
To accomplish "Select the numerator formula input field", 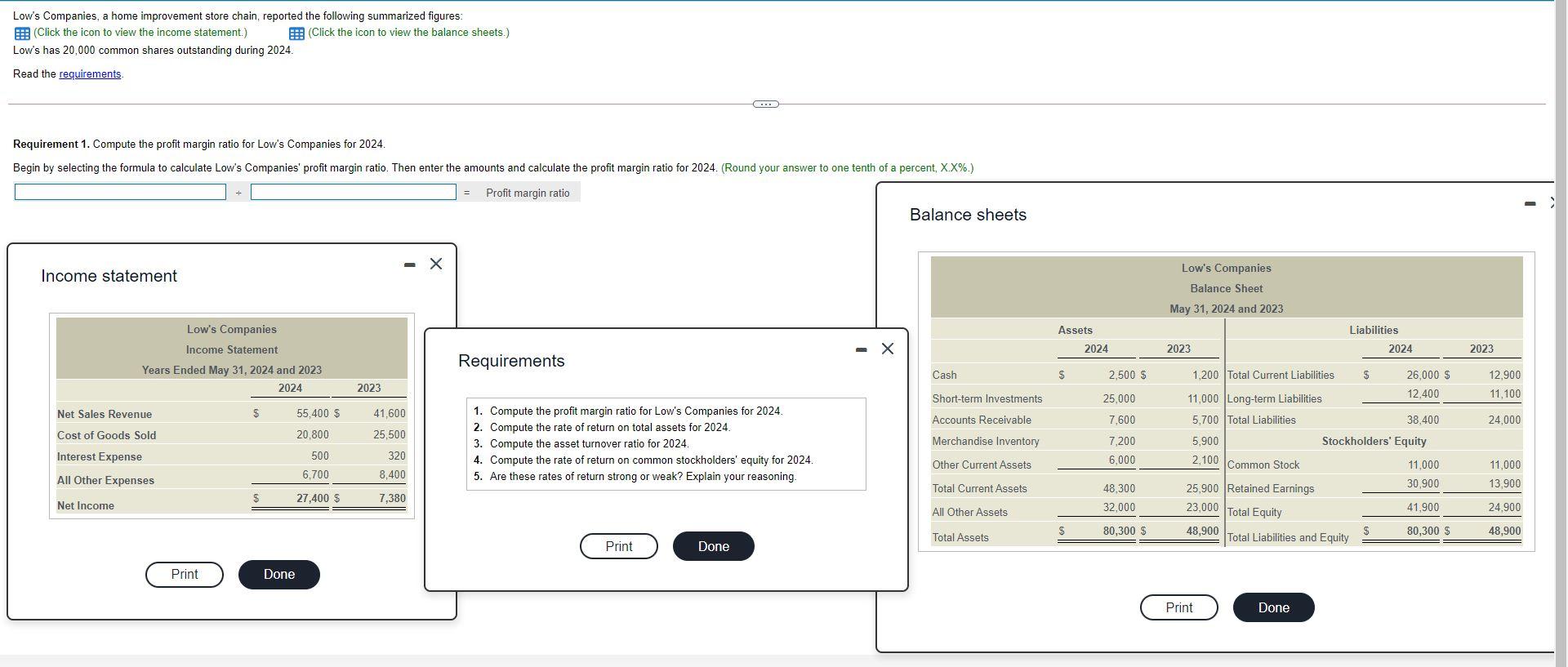I will (x=120, y=193).
